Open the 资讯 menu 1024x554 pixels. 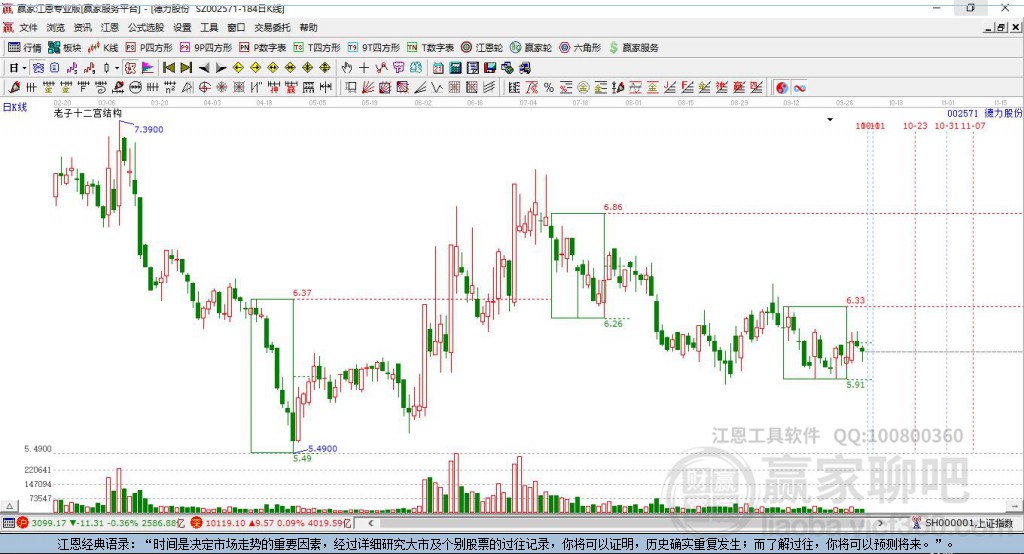point(82,27)
